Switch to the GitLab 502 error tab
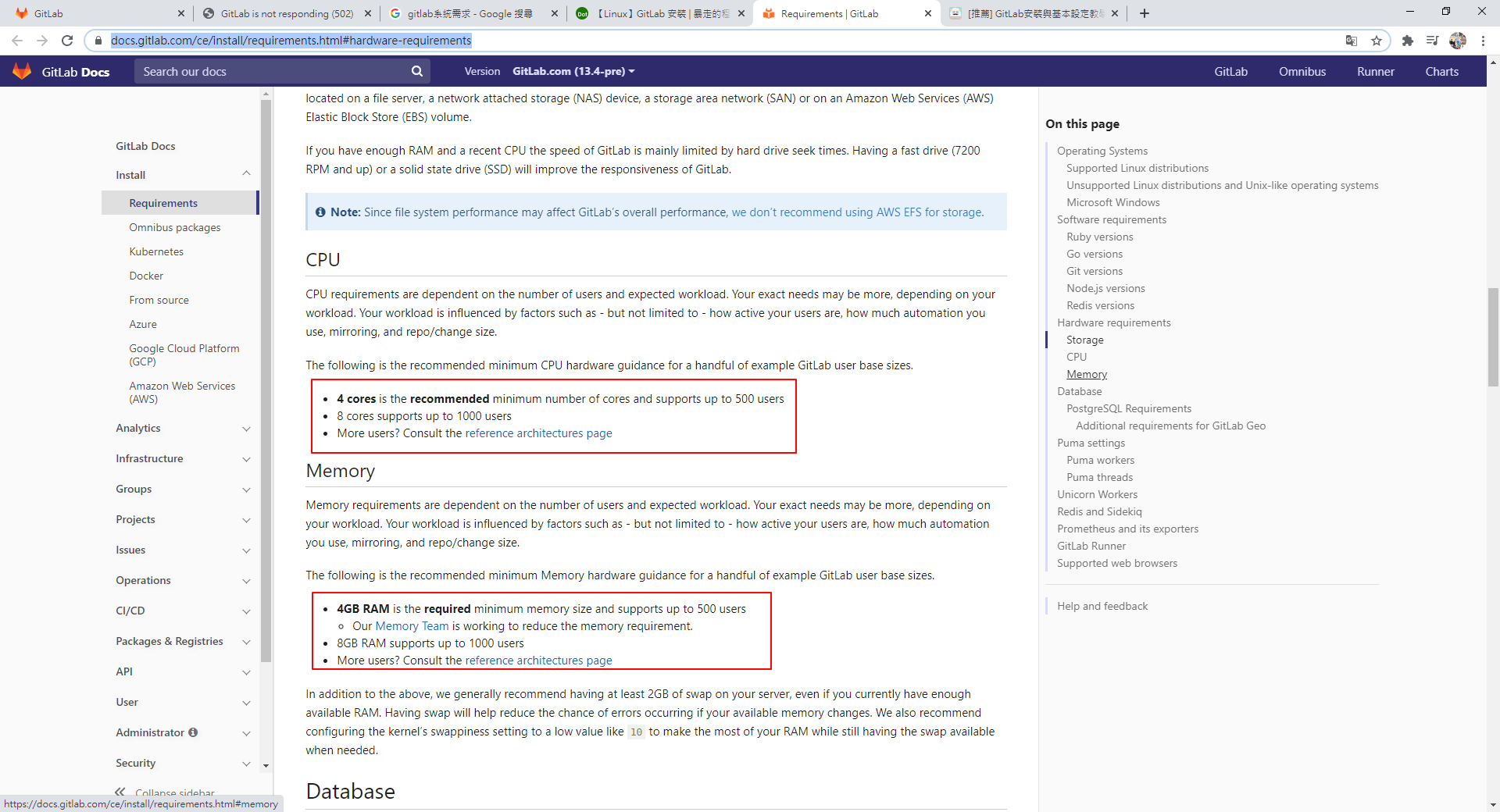Screen dimensions: 1500x812 [x=285, y=13]
